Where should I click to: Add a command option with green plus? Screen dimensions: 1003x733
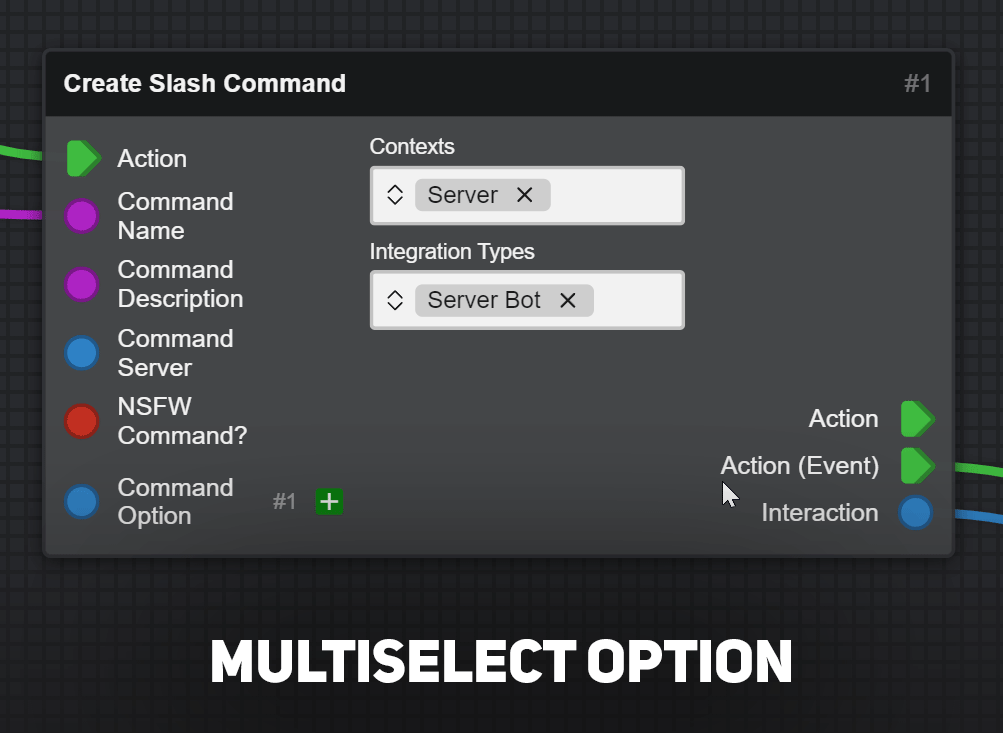[x=329, y=501]
